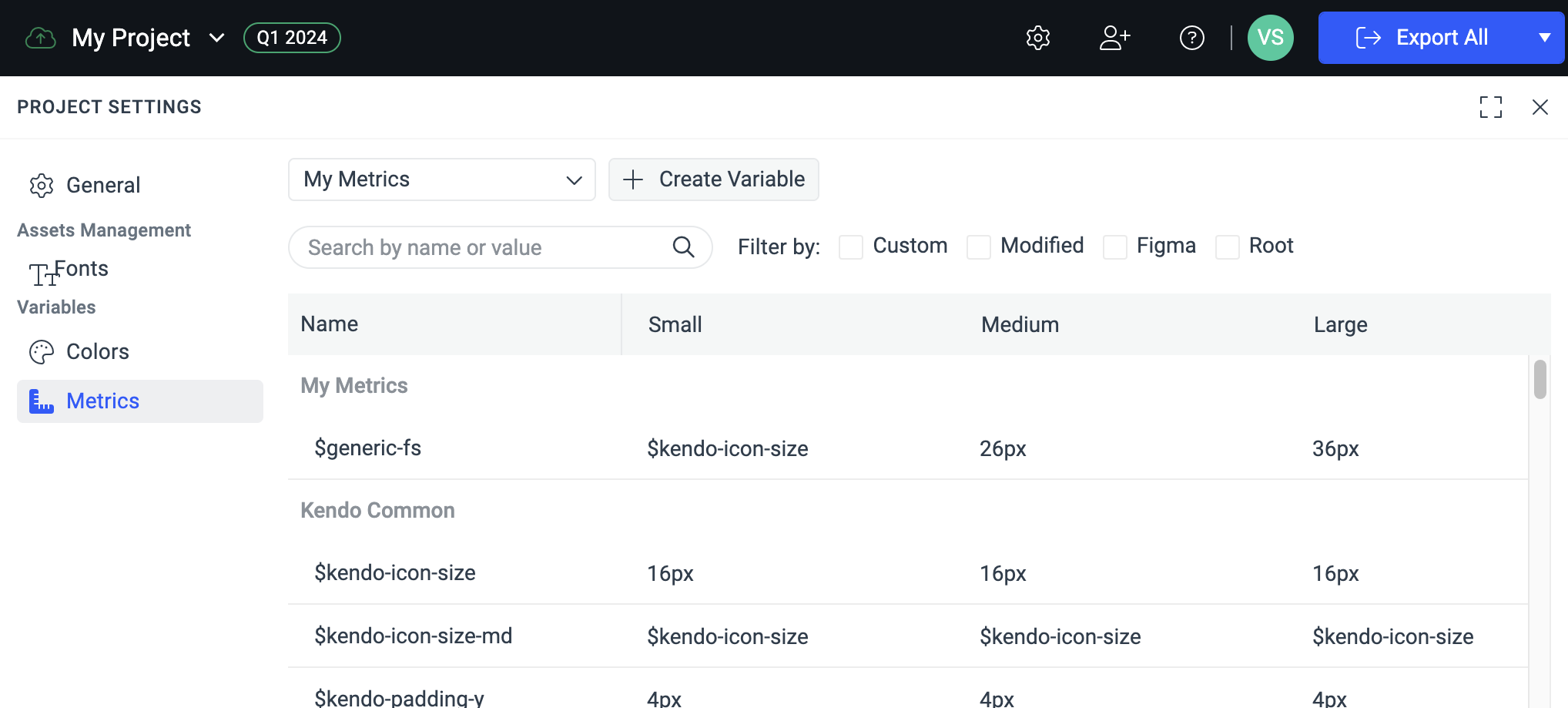Select the $kendo-icon-size-md variable name
This screenshot has width=1568, height=708.
pyautogui.click(x=413, y=636)
